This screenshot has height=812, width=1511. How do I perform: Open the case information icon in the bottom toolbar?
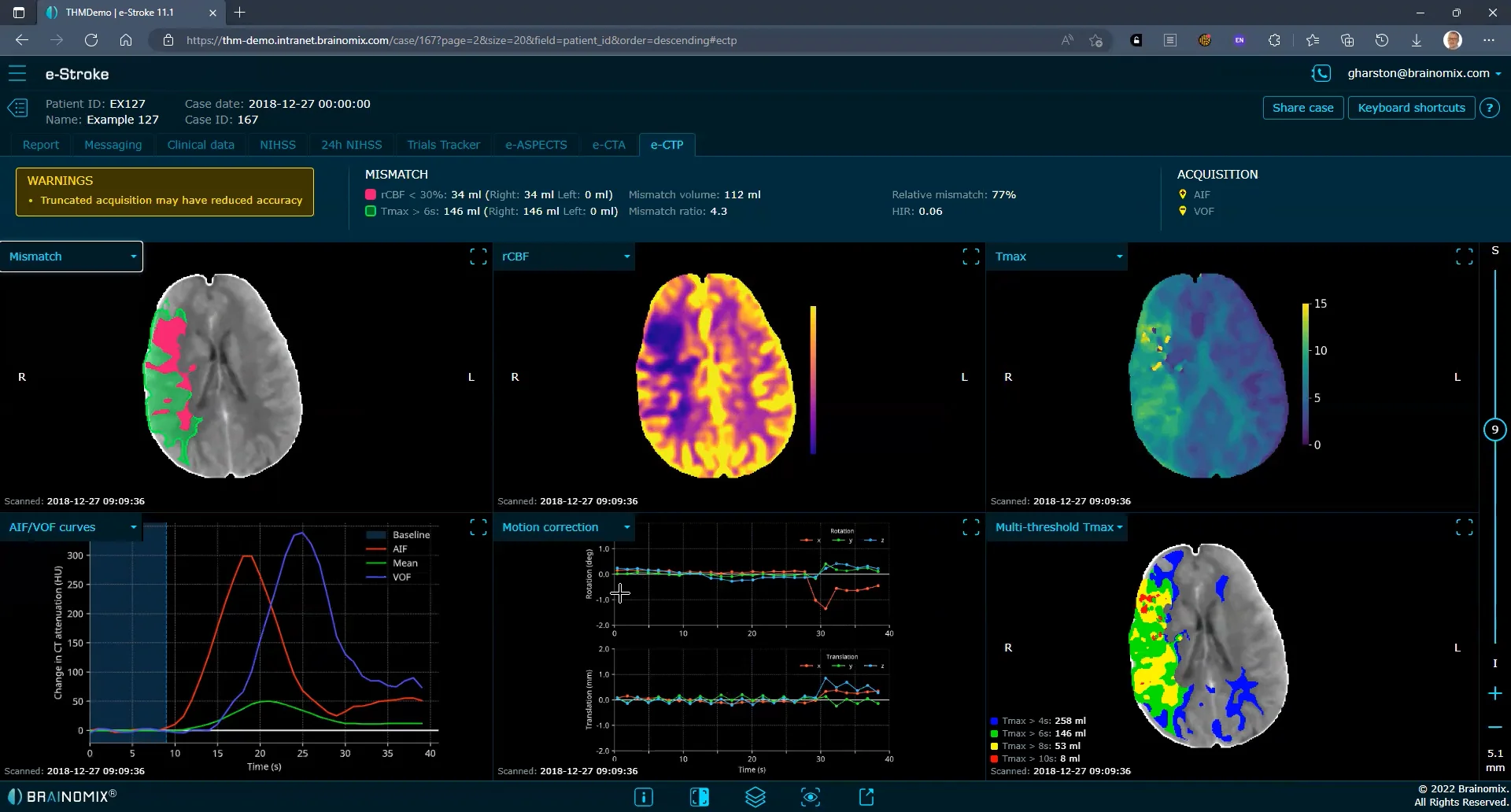click(644, 797)
